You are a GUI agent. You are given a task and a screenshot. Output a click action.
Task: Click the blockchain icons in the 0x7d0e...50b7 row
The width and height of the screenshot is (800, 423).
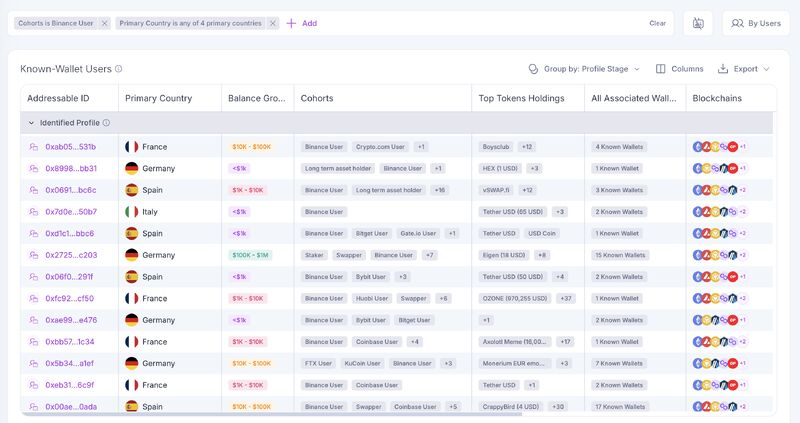tap(719, 212)
